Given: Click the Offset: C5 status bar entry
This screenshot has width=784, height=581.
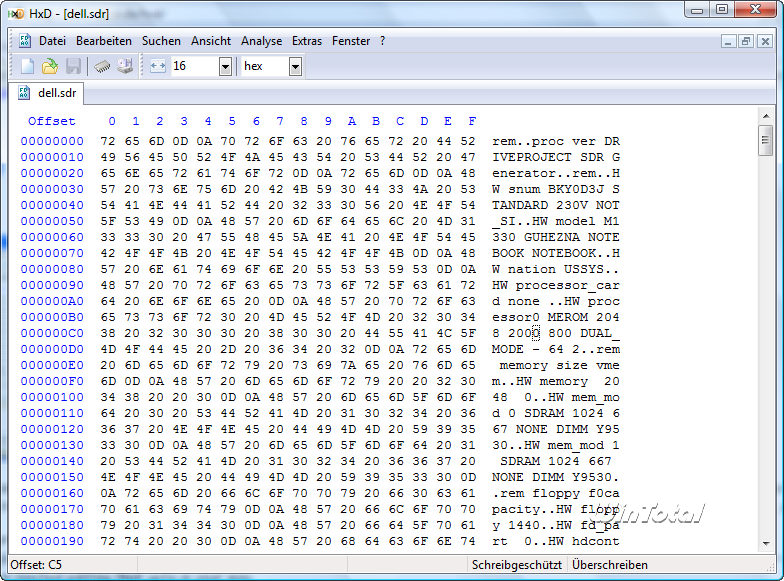Looking at the screenshot, I should click(36, 564).
